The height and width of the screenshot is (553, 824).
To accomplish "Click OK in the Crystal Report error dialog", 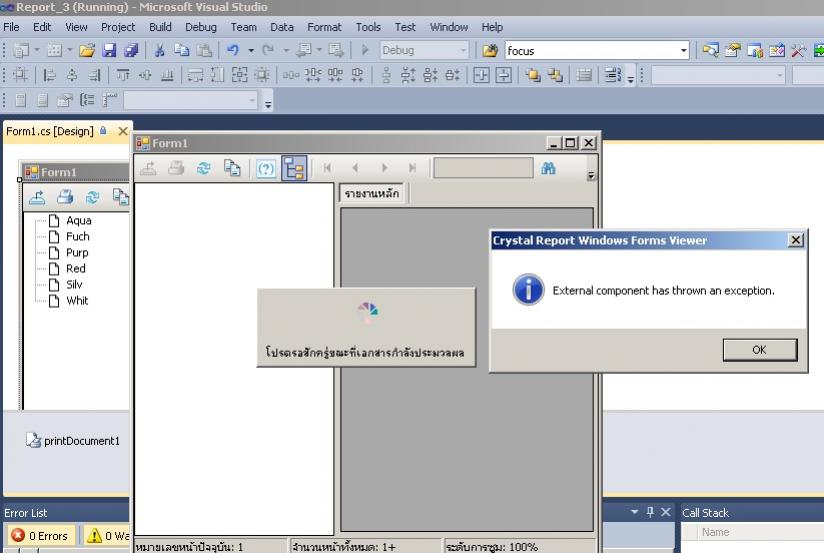I will pyautogui.click(x=759, y=350).
